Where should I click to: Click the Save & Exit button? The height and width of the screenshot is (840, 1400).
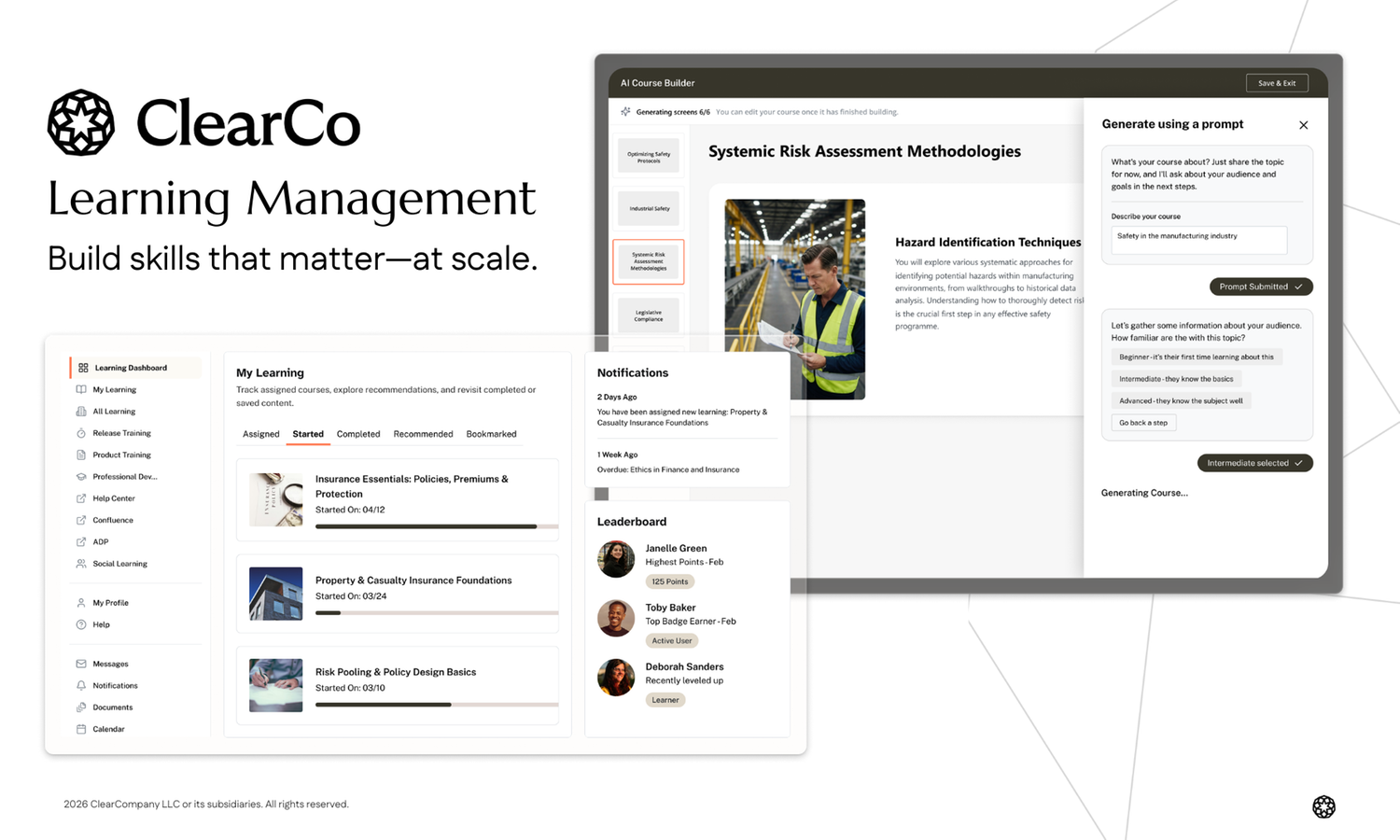pyautogui.click(x=1277, y=83)
